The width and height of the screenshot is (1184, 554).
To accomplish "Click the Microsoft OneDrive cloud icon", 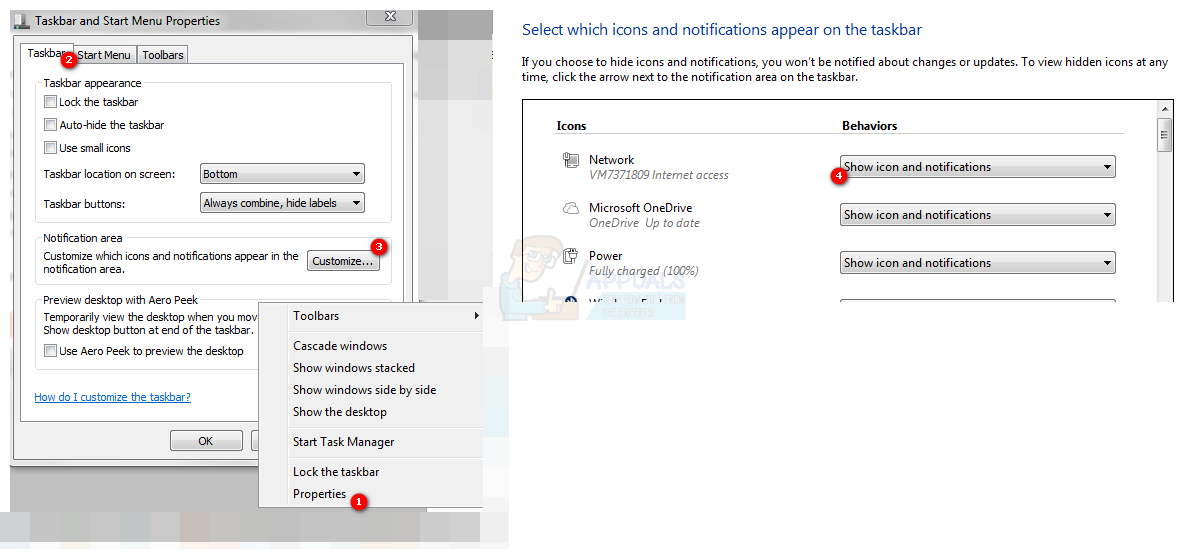I will click(x=570, y=208).
